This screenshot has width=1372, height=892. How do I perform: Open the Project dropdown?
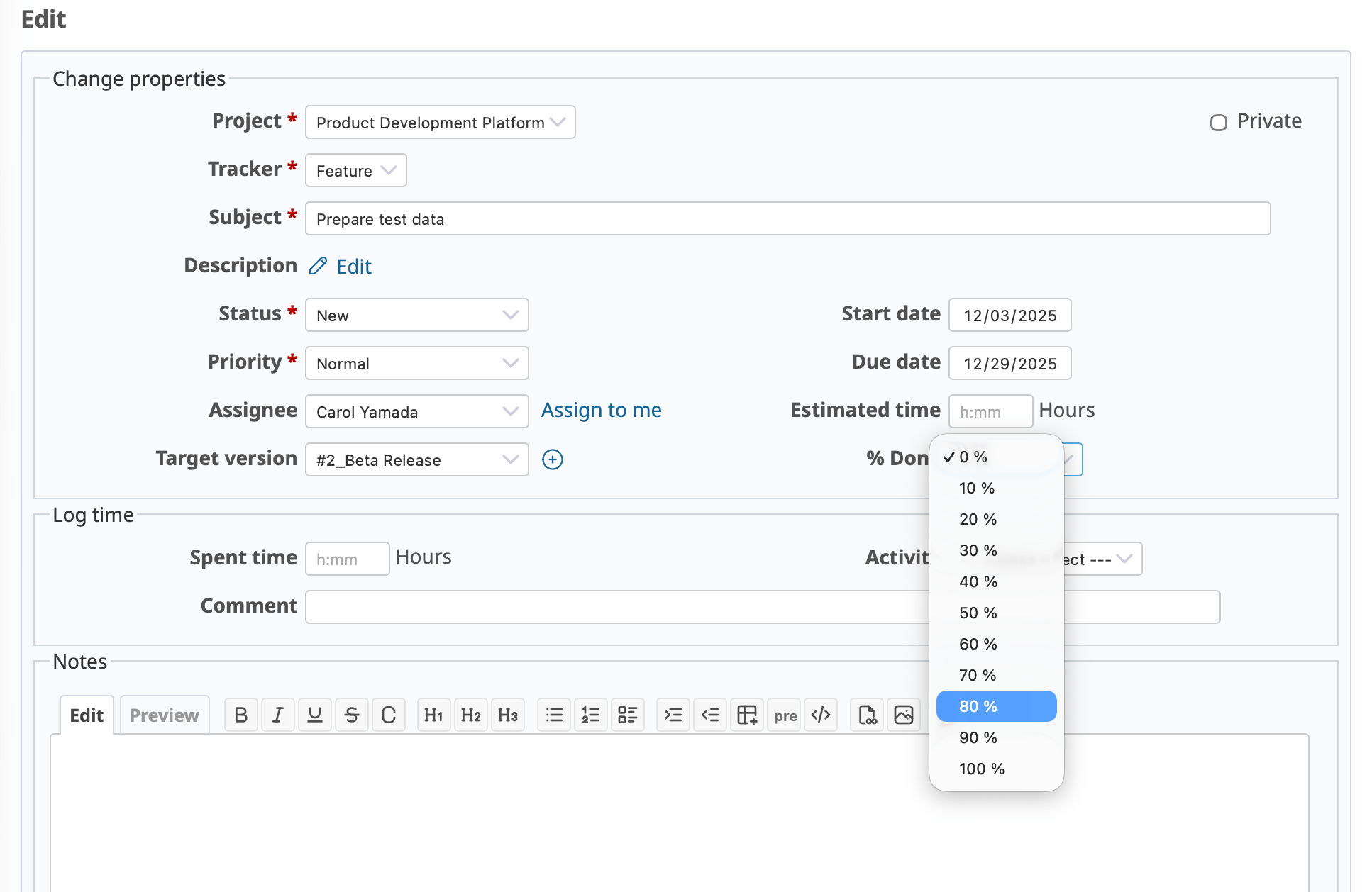(x=440, y=123)
